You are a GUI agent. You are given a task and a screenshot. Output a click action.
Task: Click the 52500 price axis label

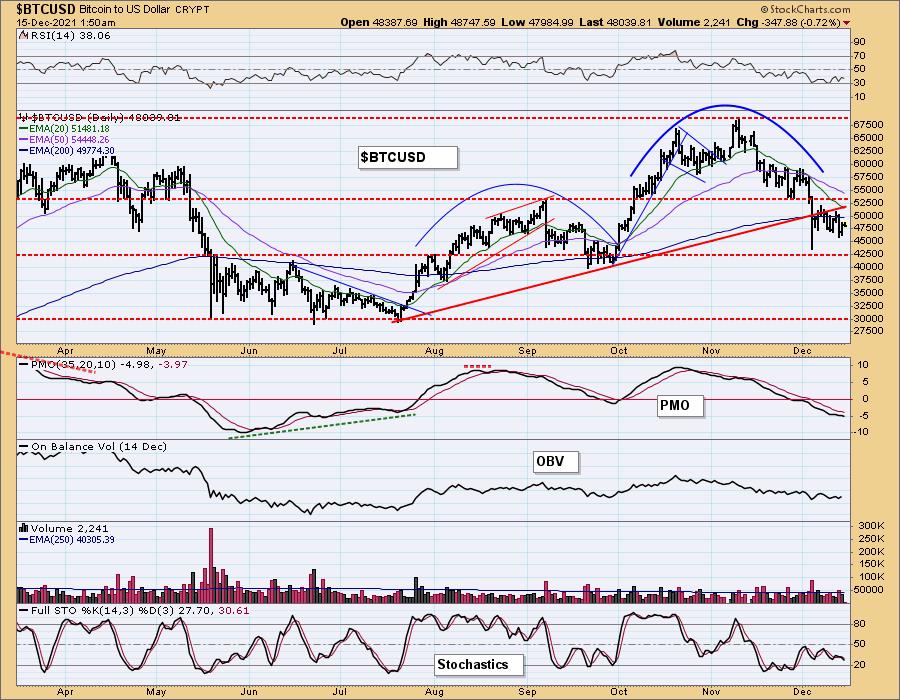tap(868, 203)
